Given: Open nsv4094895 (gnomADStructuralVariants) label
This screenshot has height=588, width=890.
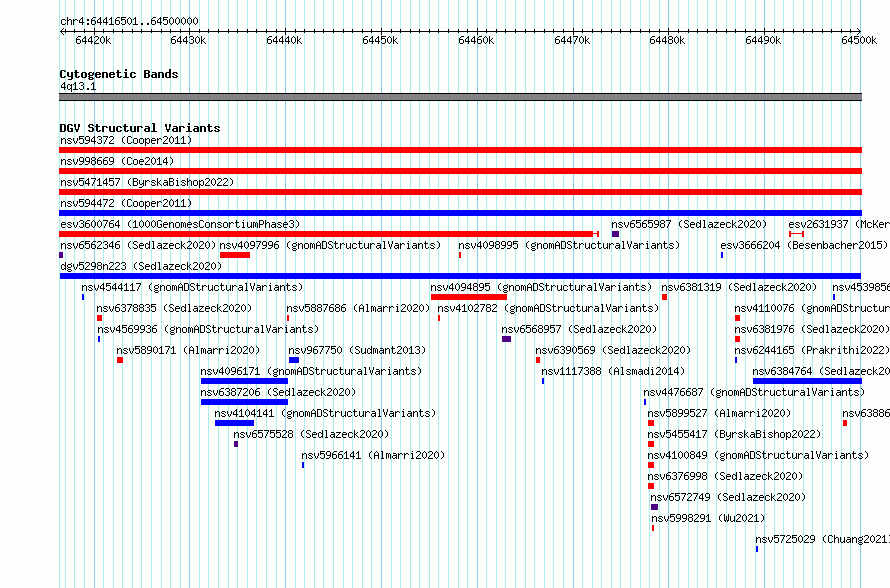Looking at the screenshot, I should tap(541, 287).
